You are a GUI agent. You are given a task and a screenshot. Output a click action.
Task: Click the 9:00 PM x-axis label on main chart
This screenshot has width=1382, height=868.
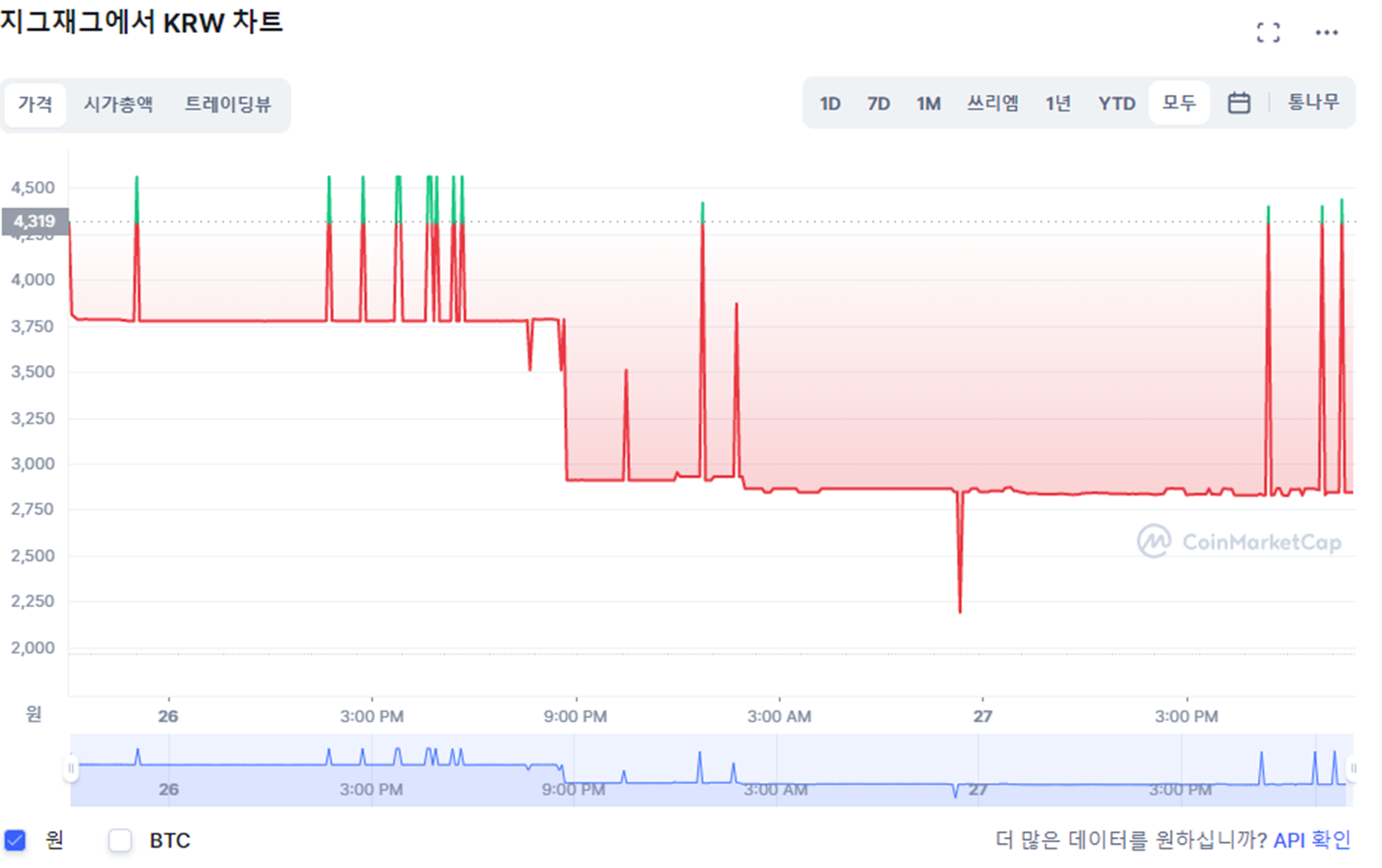click(575, 717)
